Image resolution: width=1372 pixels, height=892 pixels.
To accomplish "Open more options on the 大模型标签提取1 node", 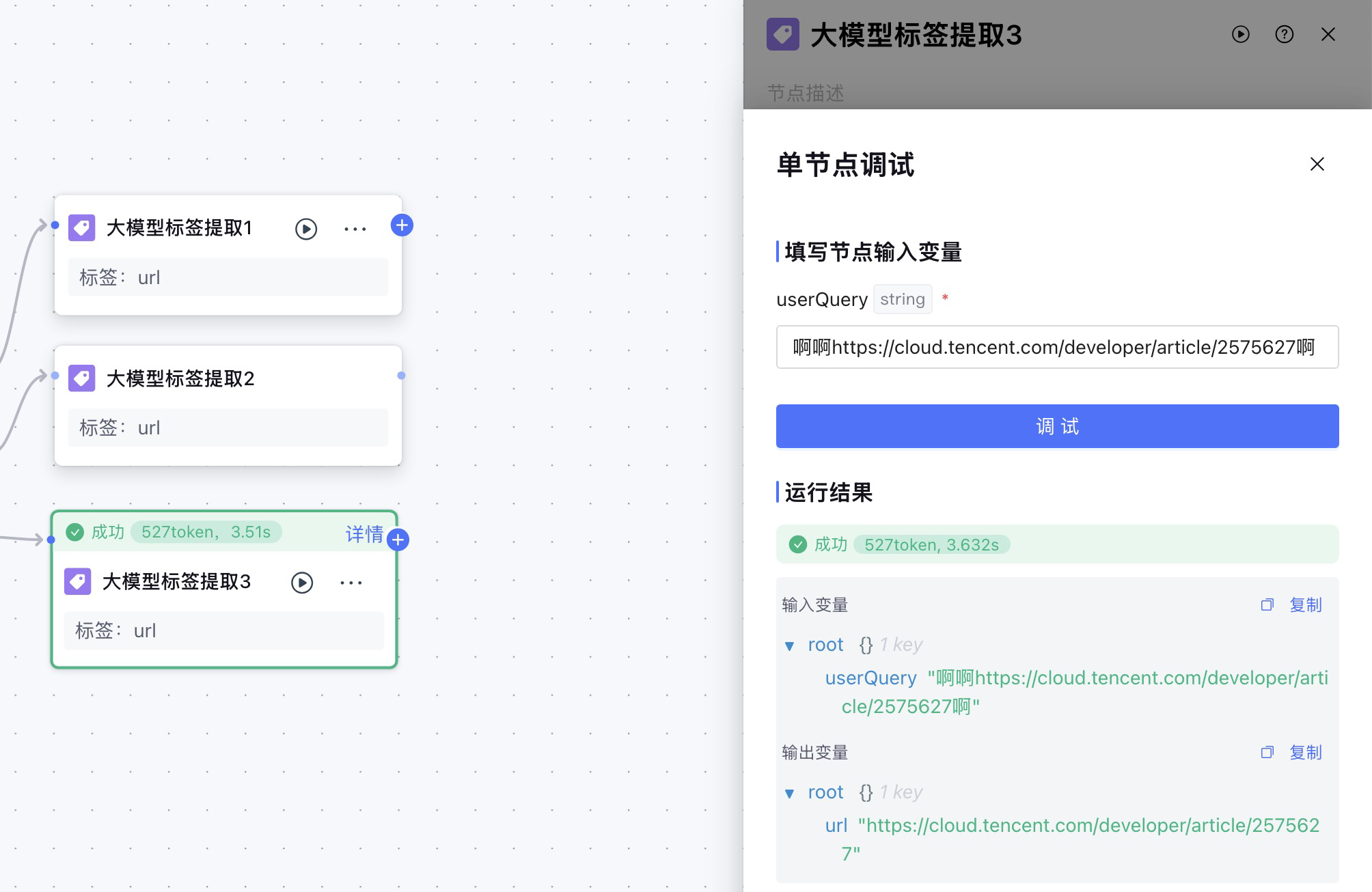I will (x=355, y=229).
